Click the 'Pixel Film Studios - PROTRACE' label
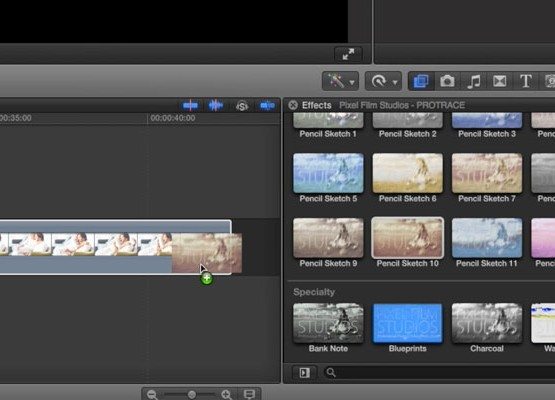The width and height of the screenshot is (555, 400). 402,105
